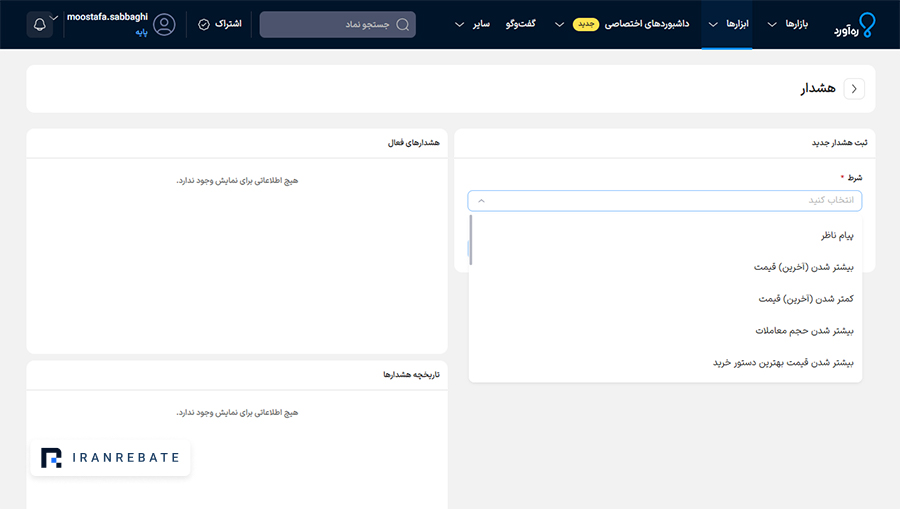
Task: Select پیام ناظر option
Action: click(x=665, y=235)
